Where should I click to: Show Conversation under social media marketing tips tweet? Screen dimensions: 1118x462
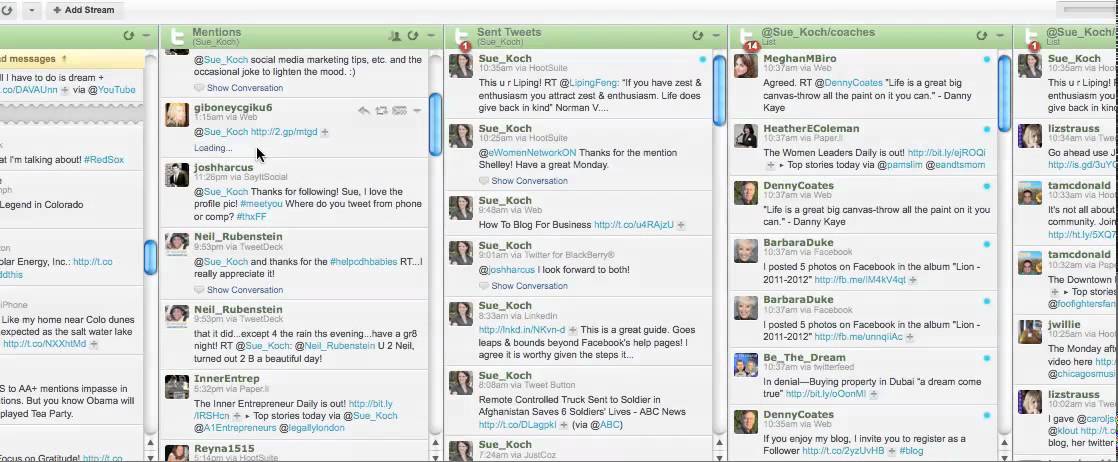(245, 88)
